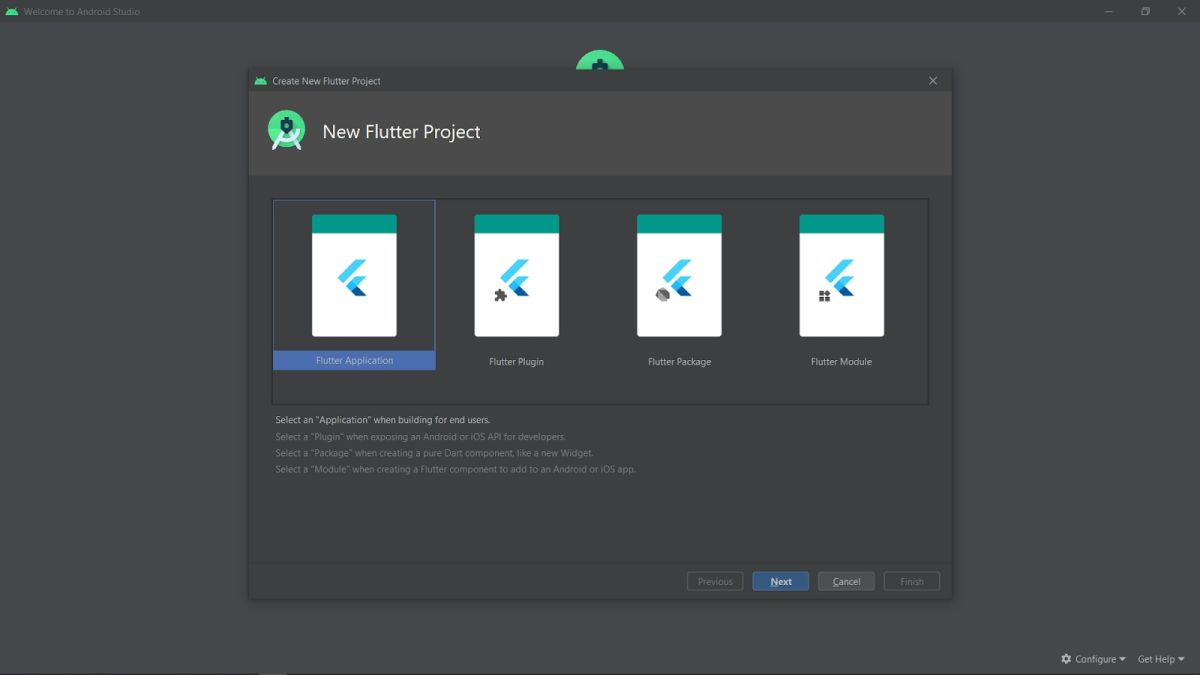1200x675 pixels.
Task: Click the Finish button
Action: (x=912, y=581)
